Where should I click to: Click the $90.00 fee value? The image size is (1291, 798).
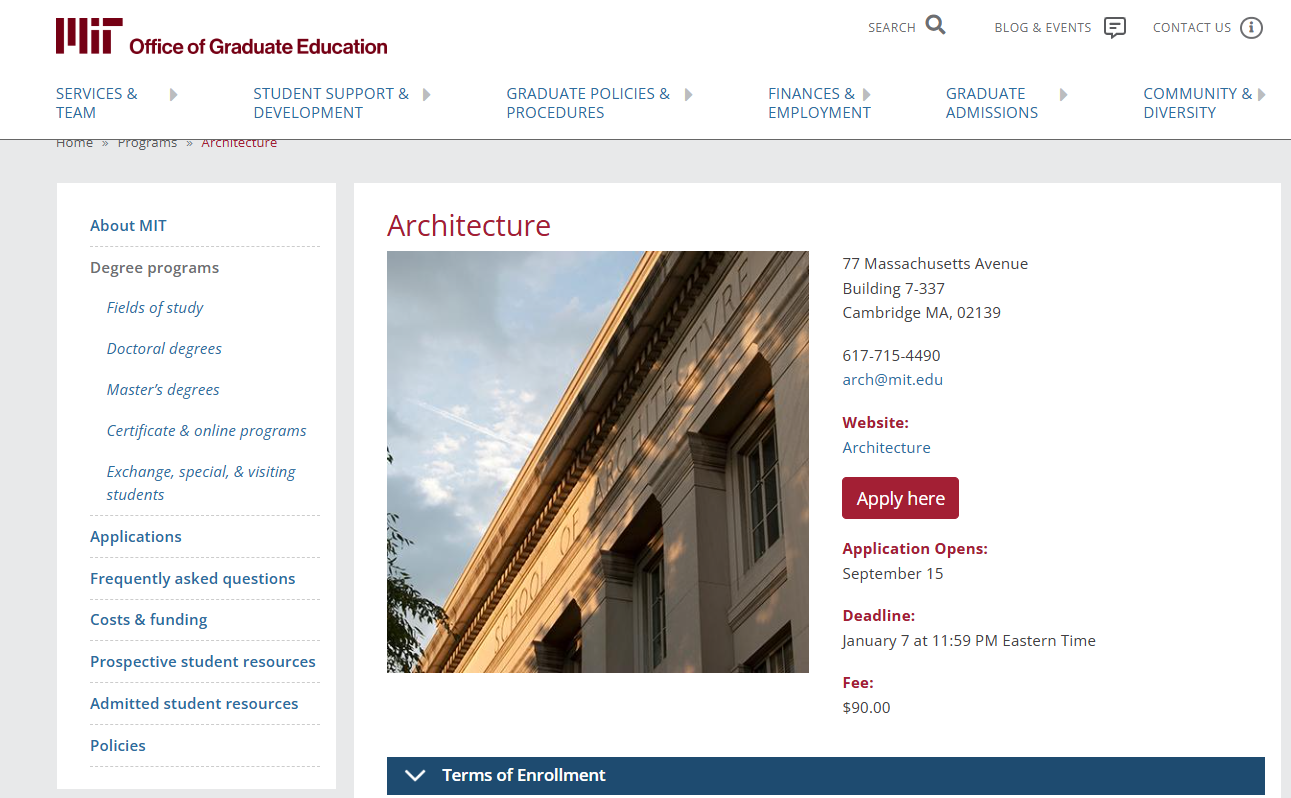[866, 708]
